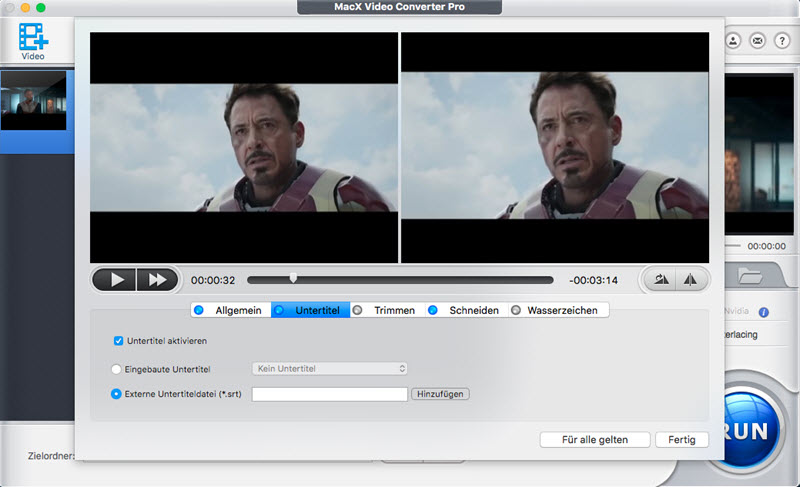Open the help question mark icon

(x=782, y=41)
